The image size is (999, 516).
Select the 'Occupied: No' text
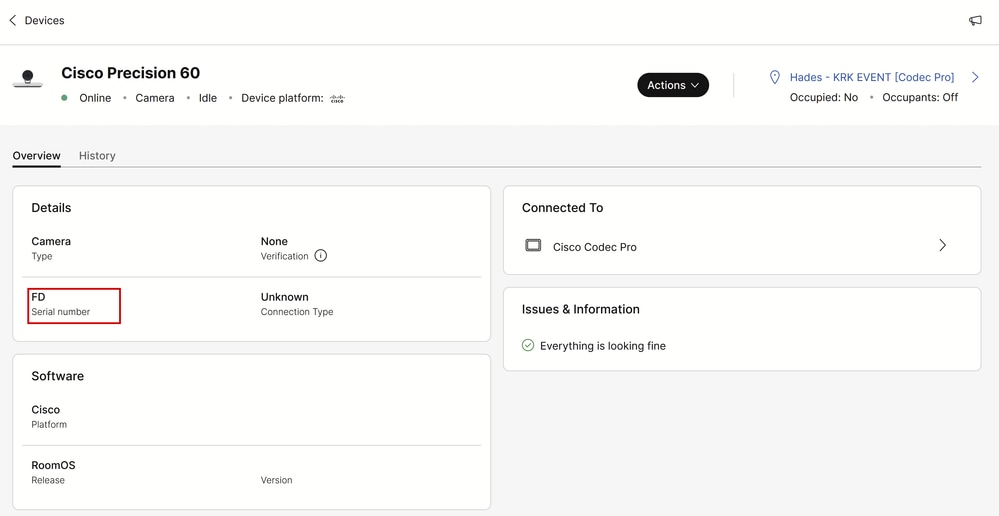coord(824,97)
